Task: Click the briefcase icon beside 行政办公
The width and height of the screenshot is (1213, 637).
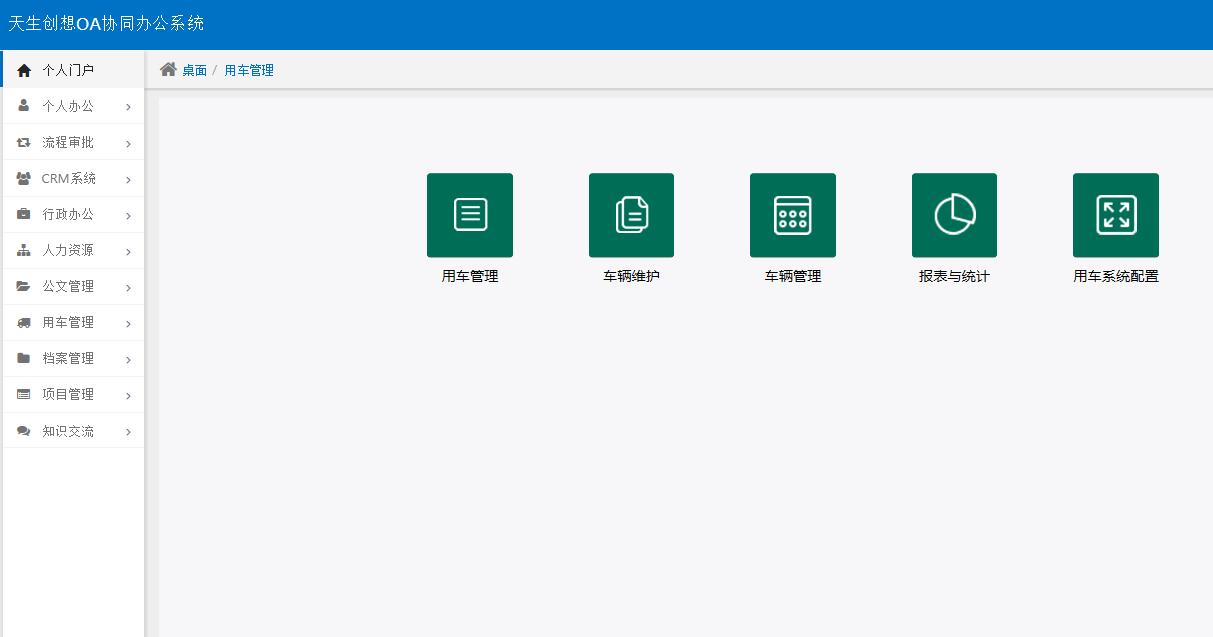Action: [22, 214]
